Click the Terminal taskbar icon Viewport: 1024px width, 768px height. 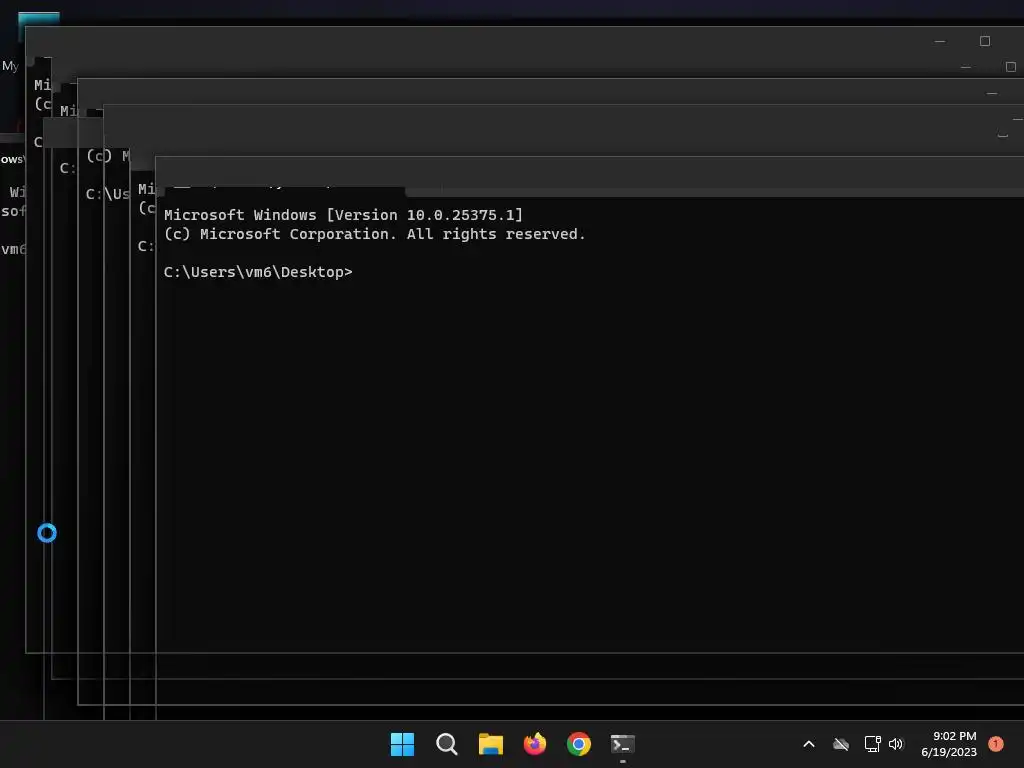point(622,744)
